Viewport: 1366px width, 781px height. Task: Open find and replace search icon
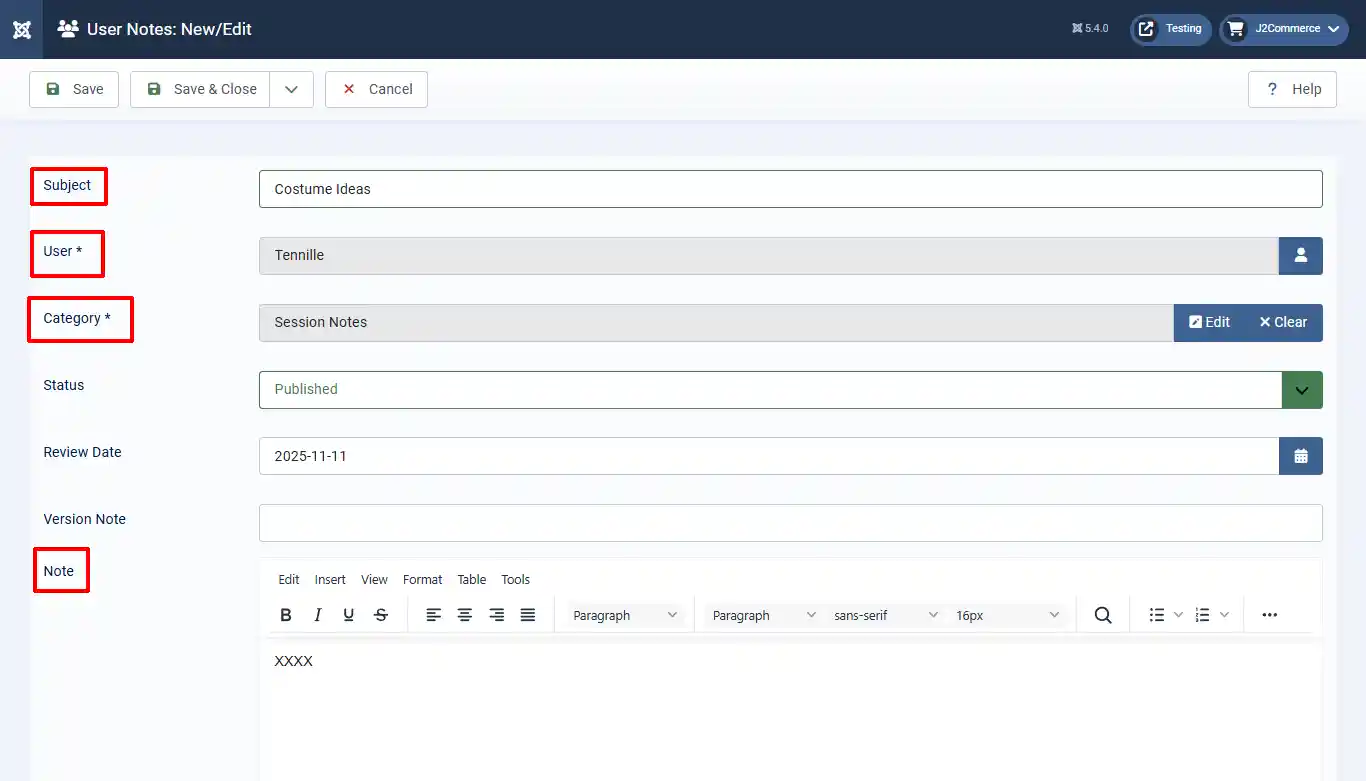tap(1103, 615)
